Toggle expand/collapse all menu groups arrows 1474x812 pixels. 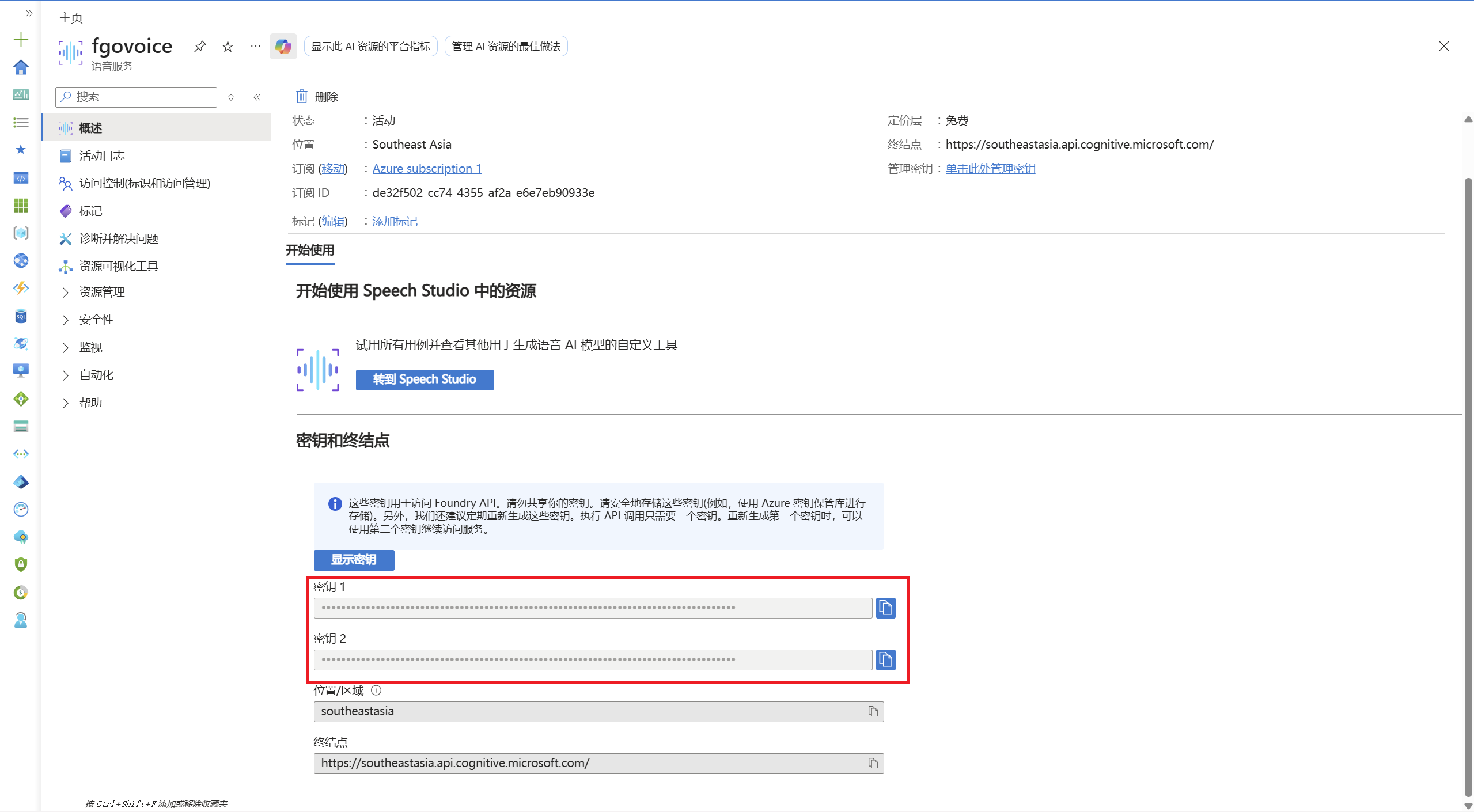pyautogui.click(x=231, y=97)
